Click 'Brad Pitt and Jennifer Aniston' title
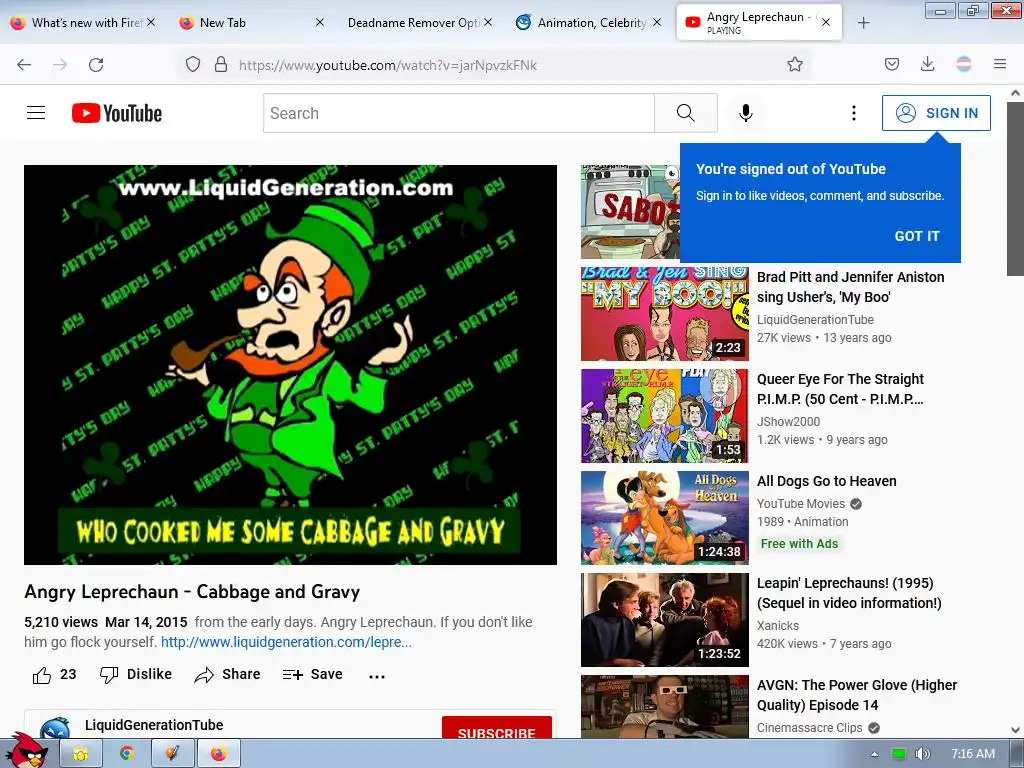The image size is (1024, 768). point(850,287)
